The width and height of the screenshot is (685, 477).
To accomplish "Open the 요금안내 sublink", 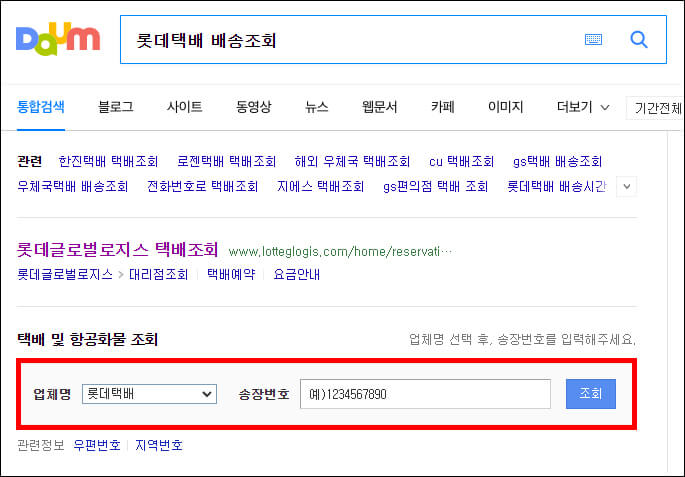I will pyautogui.click(x=297, y=274).
